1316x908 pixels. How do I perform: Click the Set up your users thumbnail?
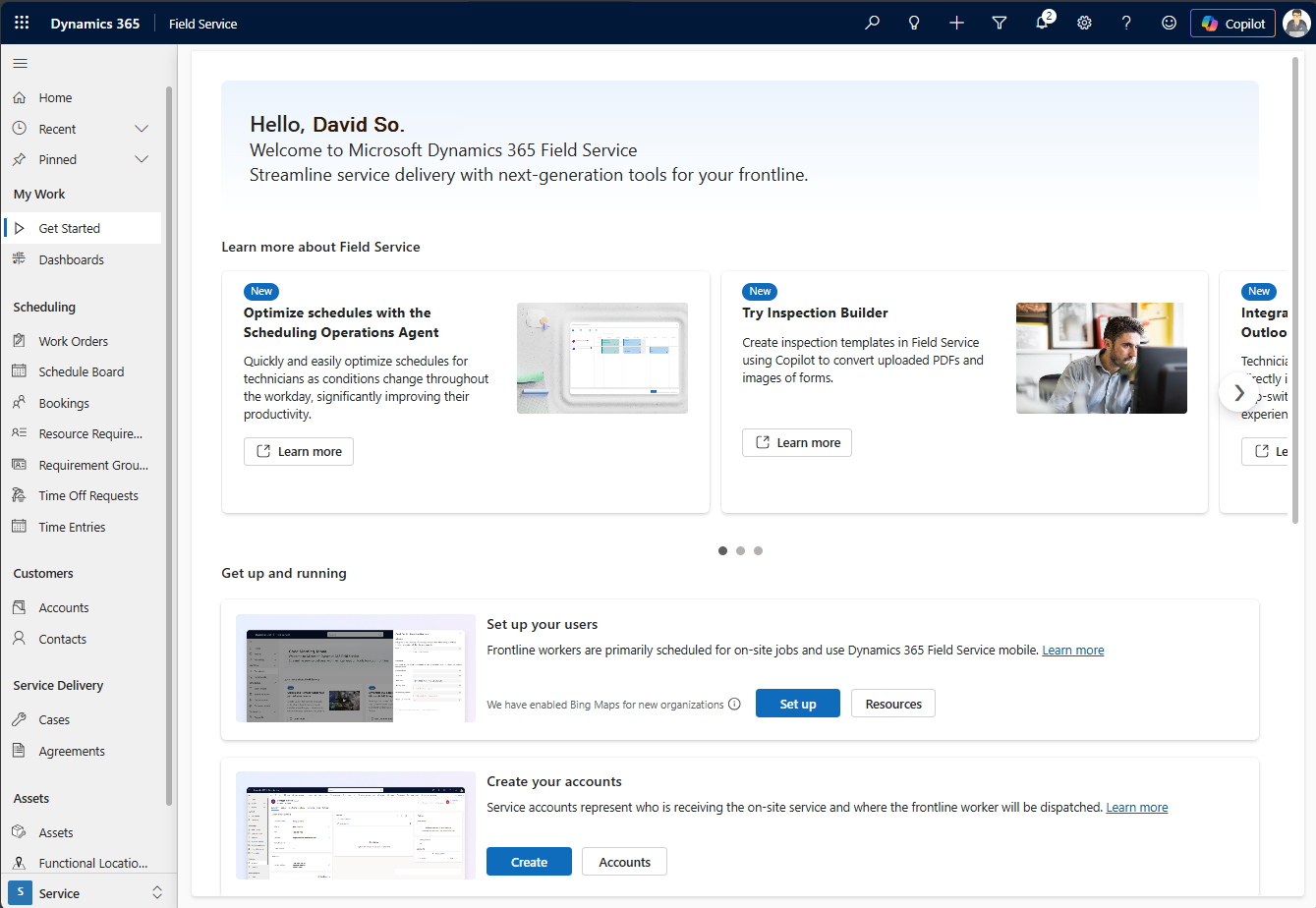(x=356, y=669)
